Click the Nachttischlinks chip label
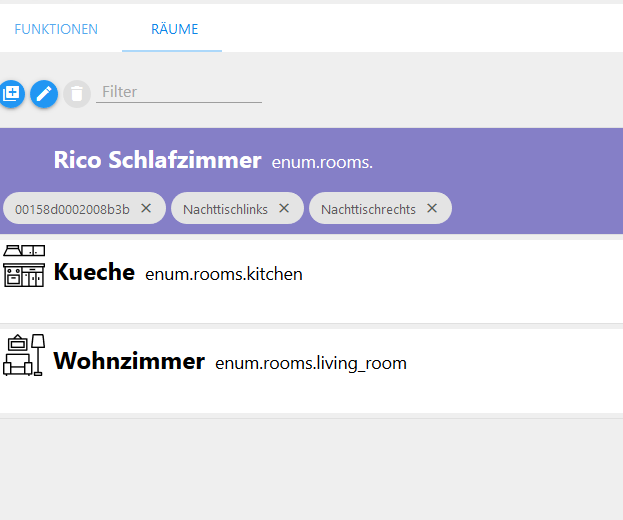The width and height of the screenshot is (623, 520). [x=225, y=209]
